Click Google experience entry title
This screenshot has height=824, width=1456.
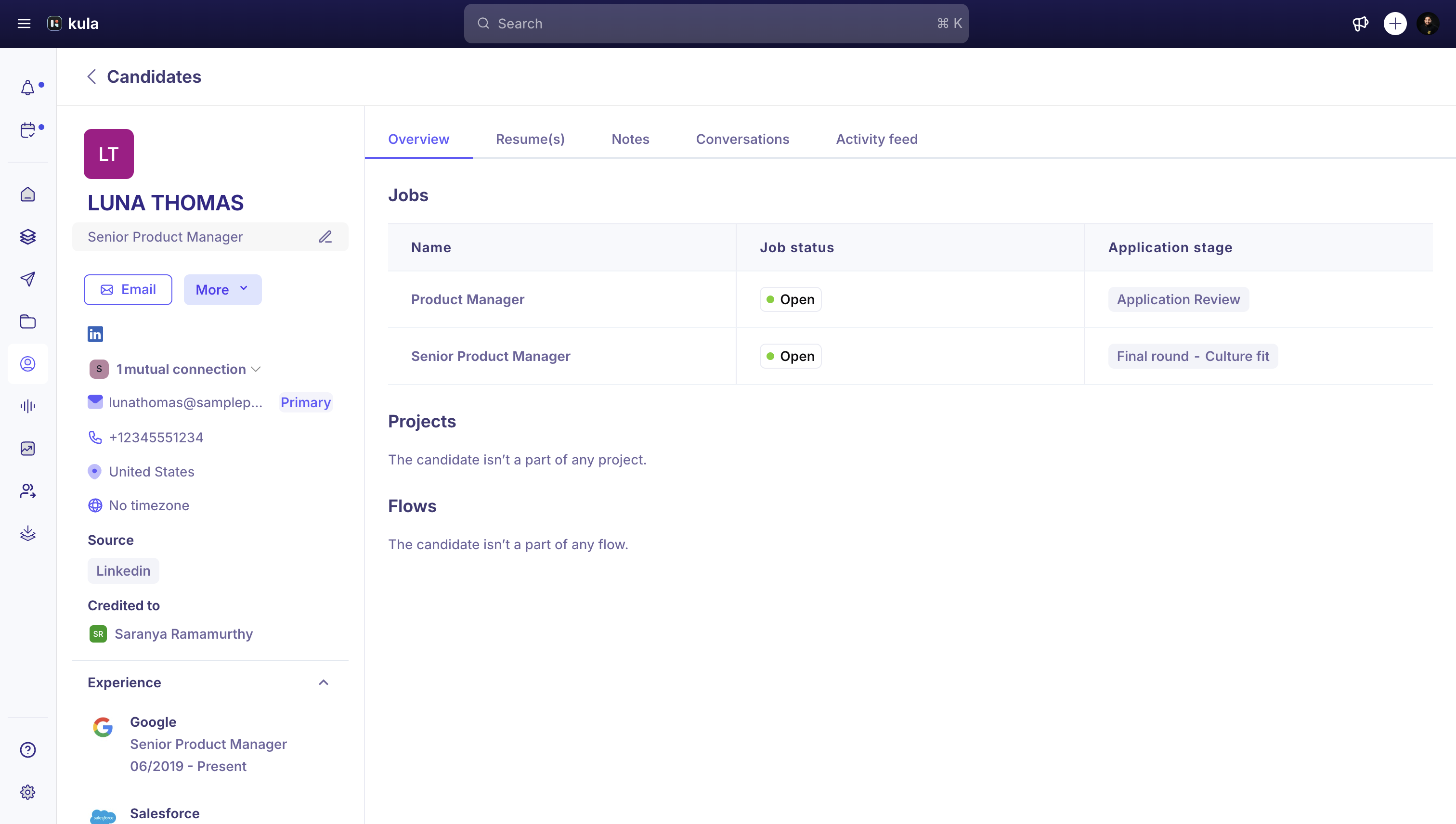click(x=153, y=722)
